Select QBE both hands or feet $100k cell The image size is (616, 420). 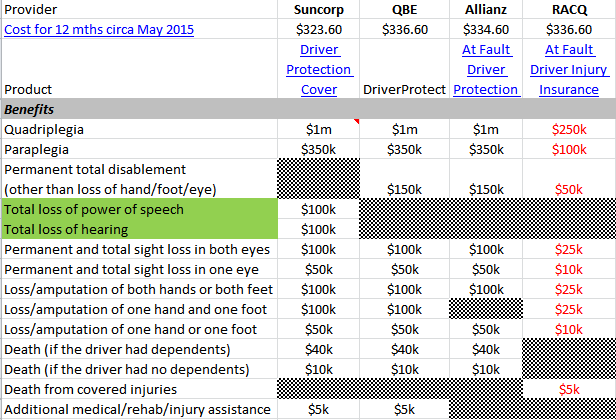point(405,290)
